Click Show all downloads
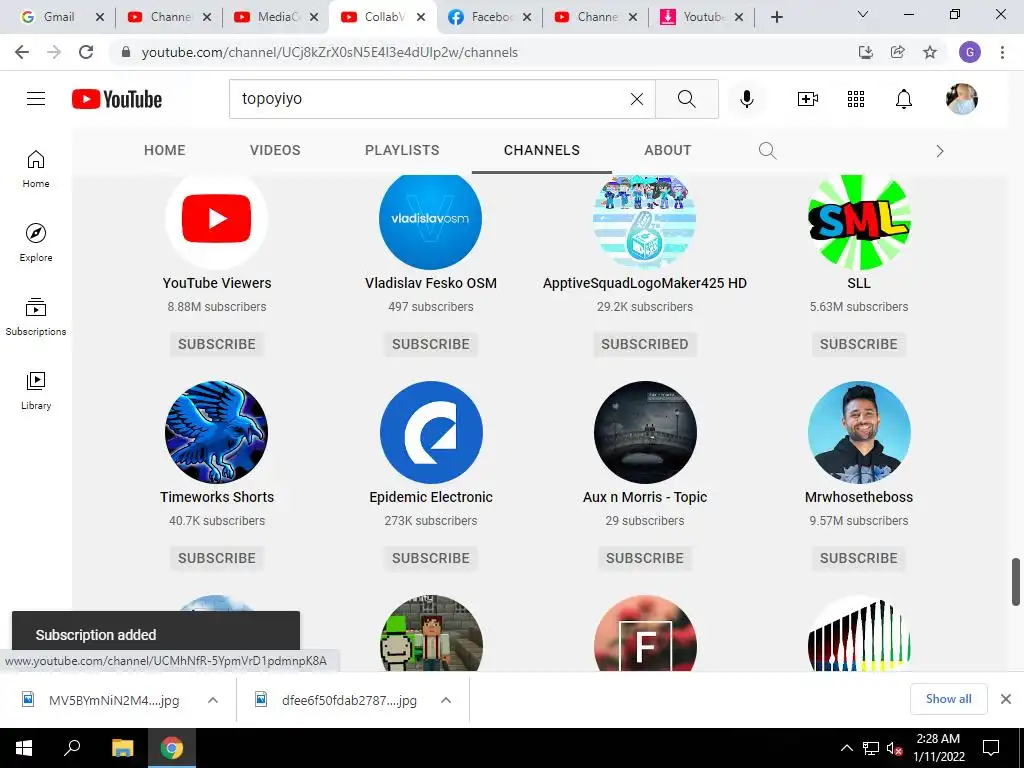Viewport: 1024px width, 768px height. coord(948,699)
